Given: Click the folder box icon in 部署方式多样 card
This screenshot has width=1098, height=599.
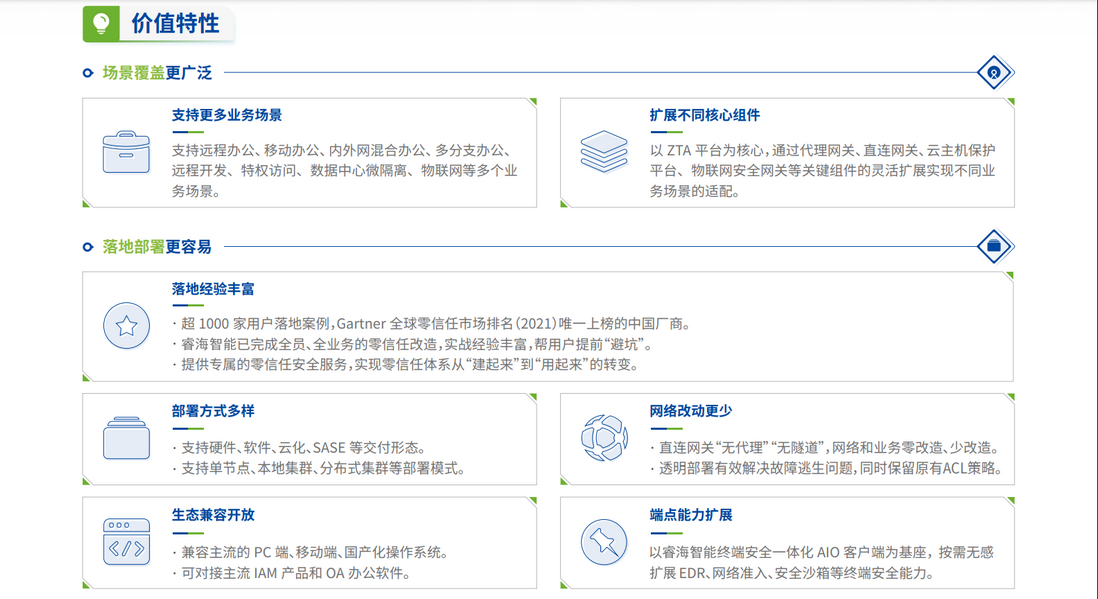Looking at the screenshot, I should tap(126, 438).
